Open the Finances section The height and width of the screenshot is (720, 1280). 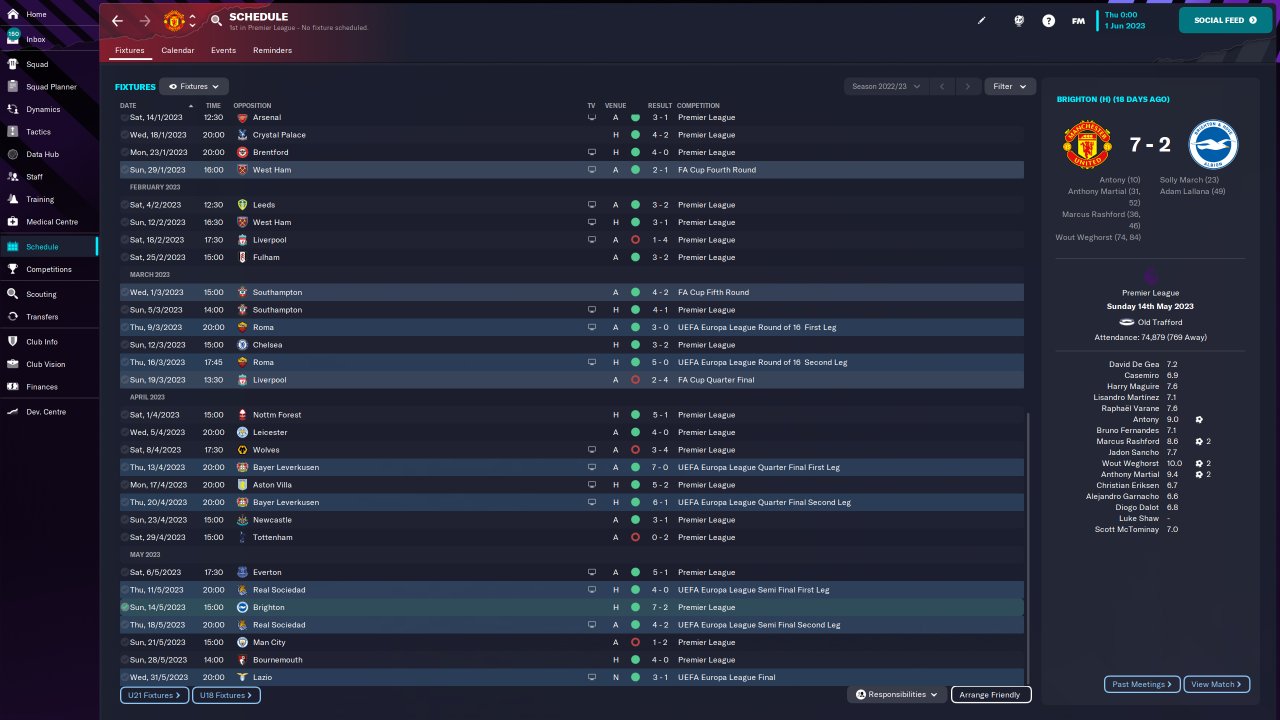tap(49, 387)
